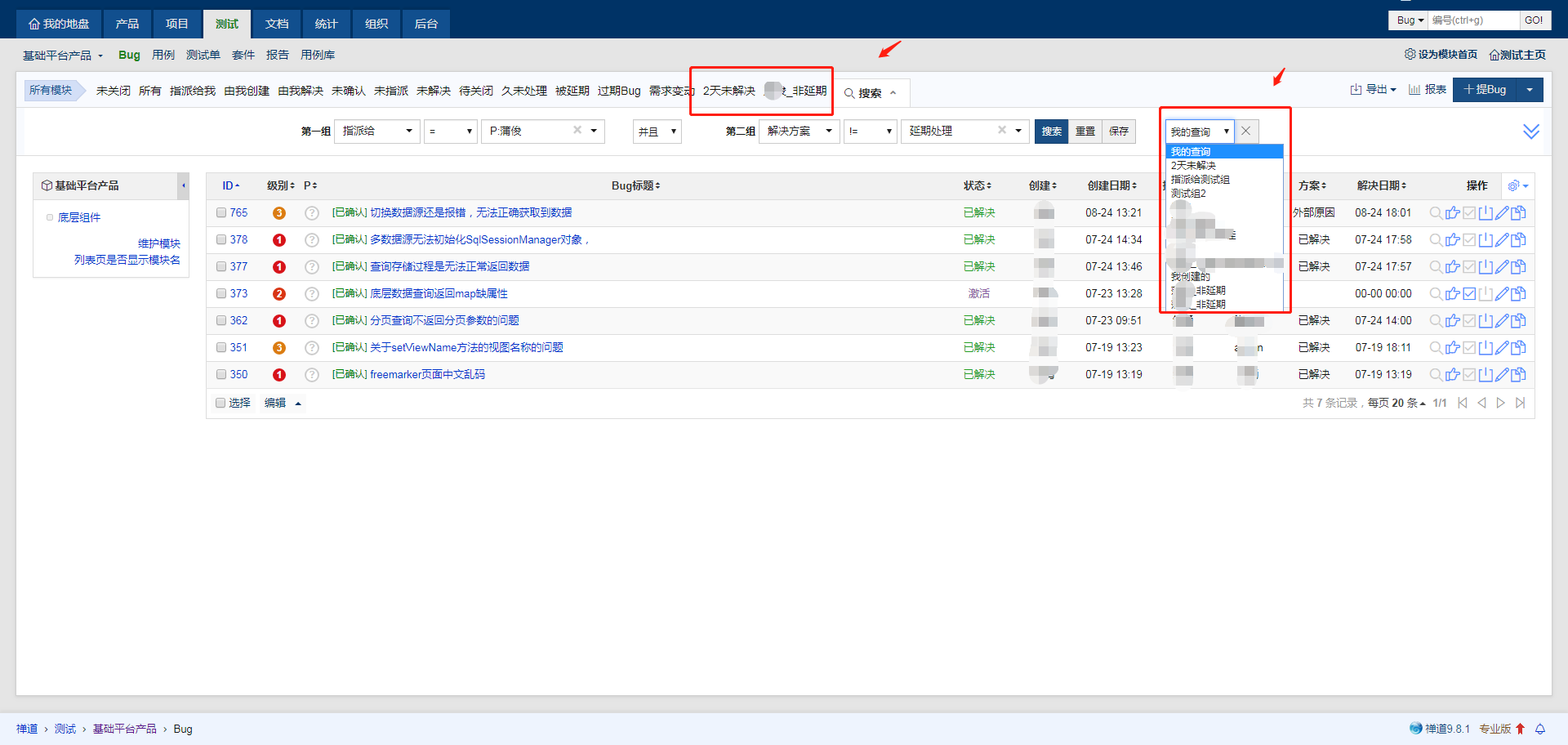The width and height of the screenshot is (1568, 745).
Task: Open the '导出' export dropdown
Action: pyautogui.click(x=1374, y=90)
